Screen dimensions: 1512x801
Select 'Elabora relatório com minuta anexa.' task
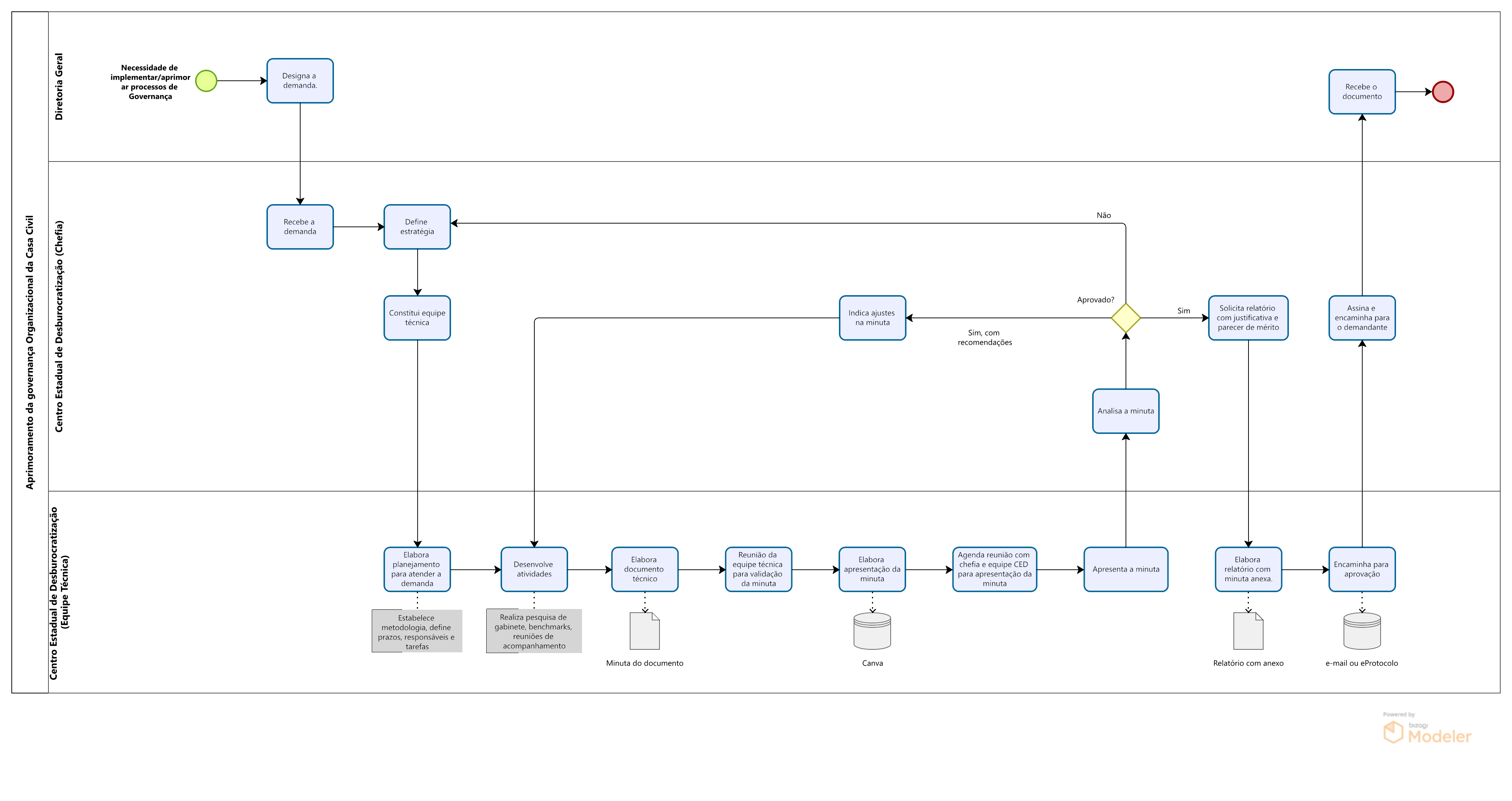coord(1248,569)
